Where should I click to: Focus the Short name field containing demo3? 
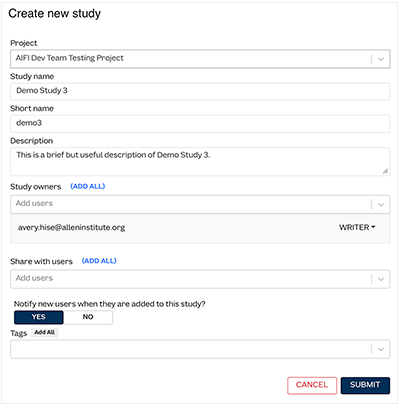[x=200, y=123]
